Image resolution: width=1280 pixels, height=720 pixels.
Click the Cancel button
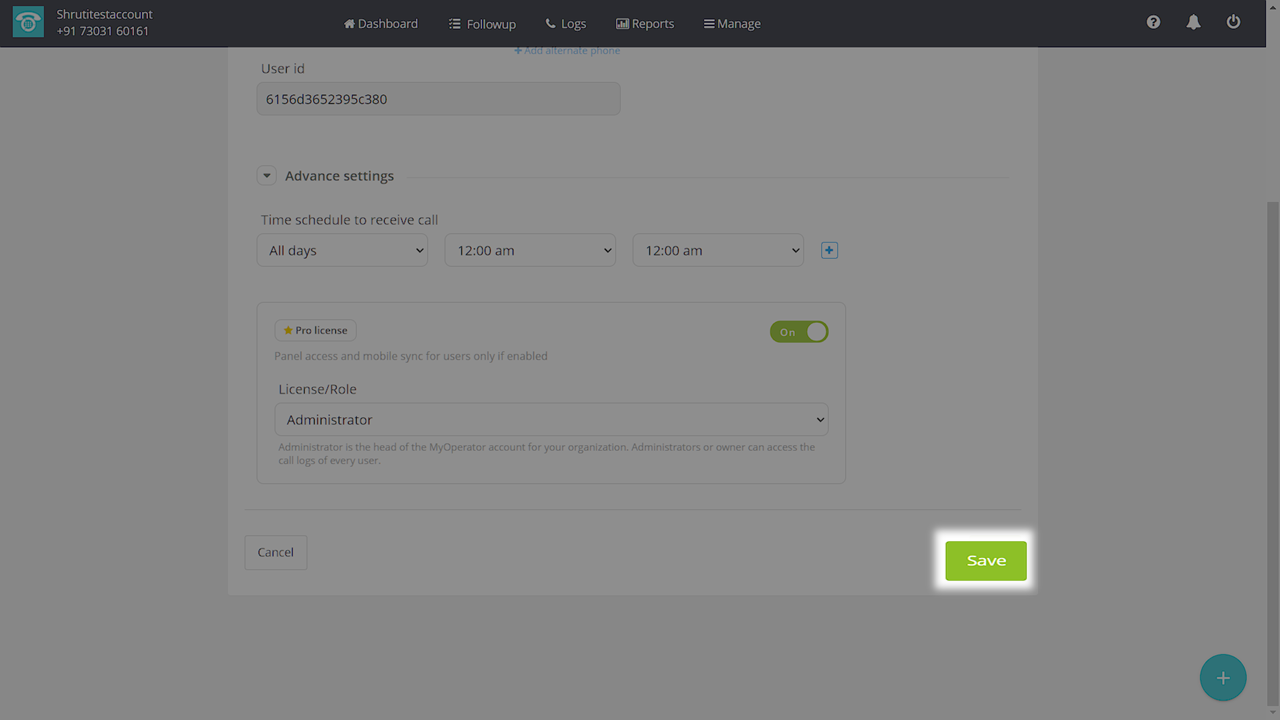click(275, 552)
